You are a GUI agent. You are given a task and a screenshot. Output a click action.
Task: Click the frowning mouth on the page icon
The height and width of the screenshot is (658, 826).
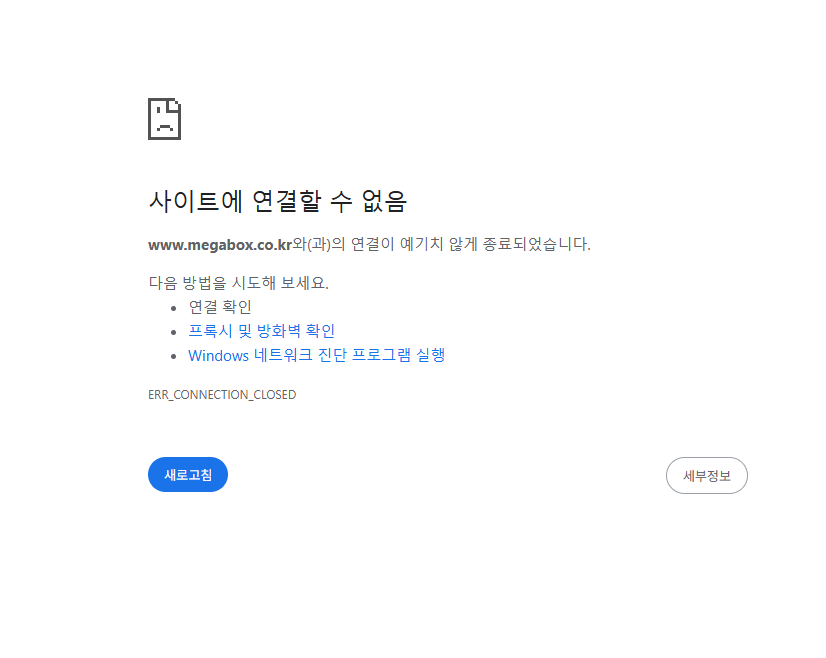(x=164, y=127)
